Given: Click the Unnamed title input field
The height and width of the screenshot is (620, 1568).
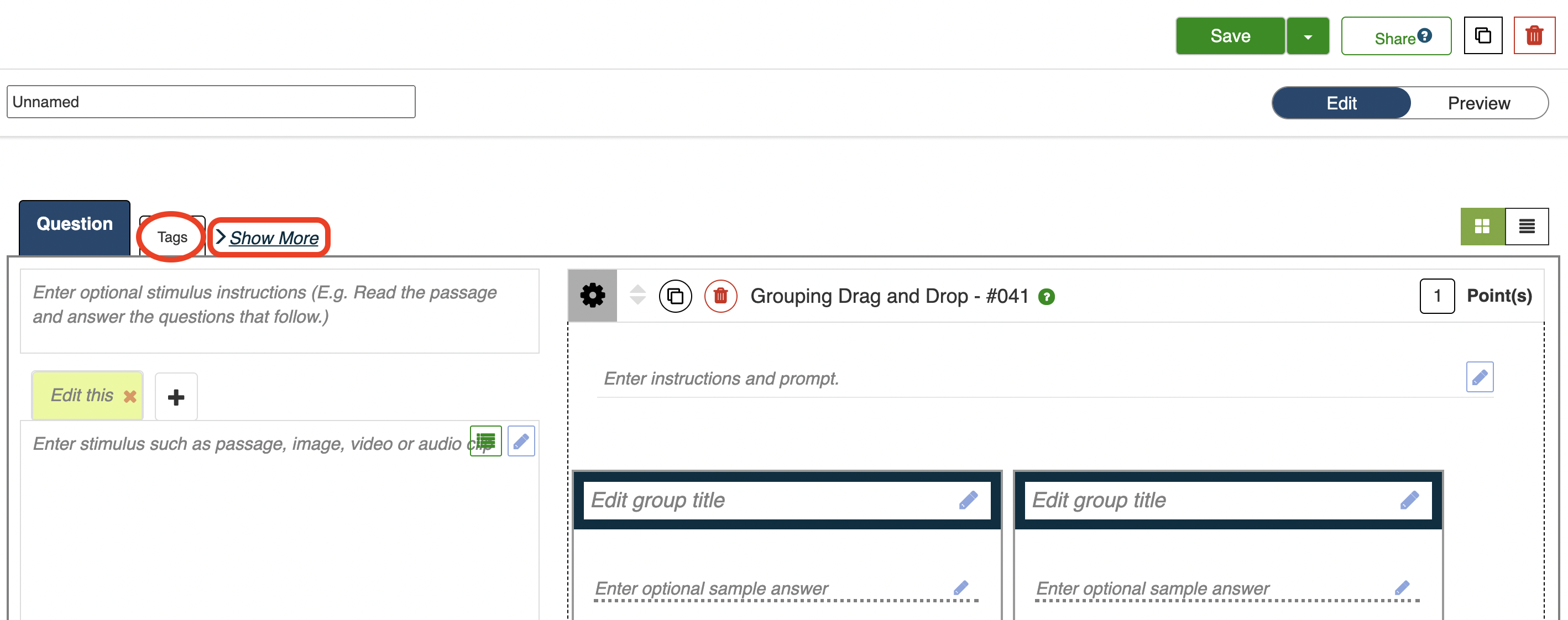Looking at the screenshot, I should (211, 102).
